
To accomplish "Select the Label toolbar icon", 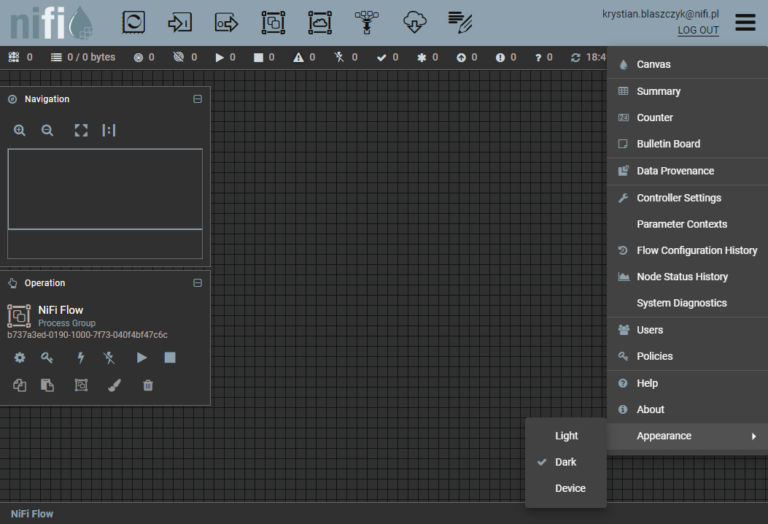I will [460, 23].
